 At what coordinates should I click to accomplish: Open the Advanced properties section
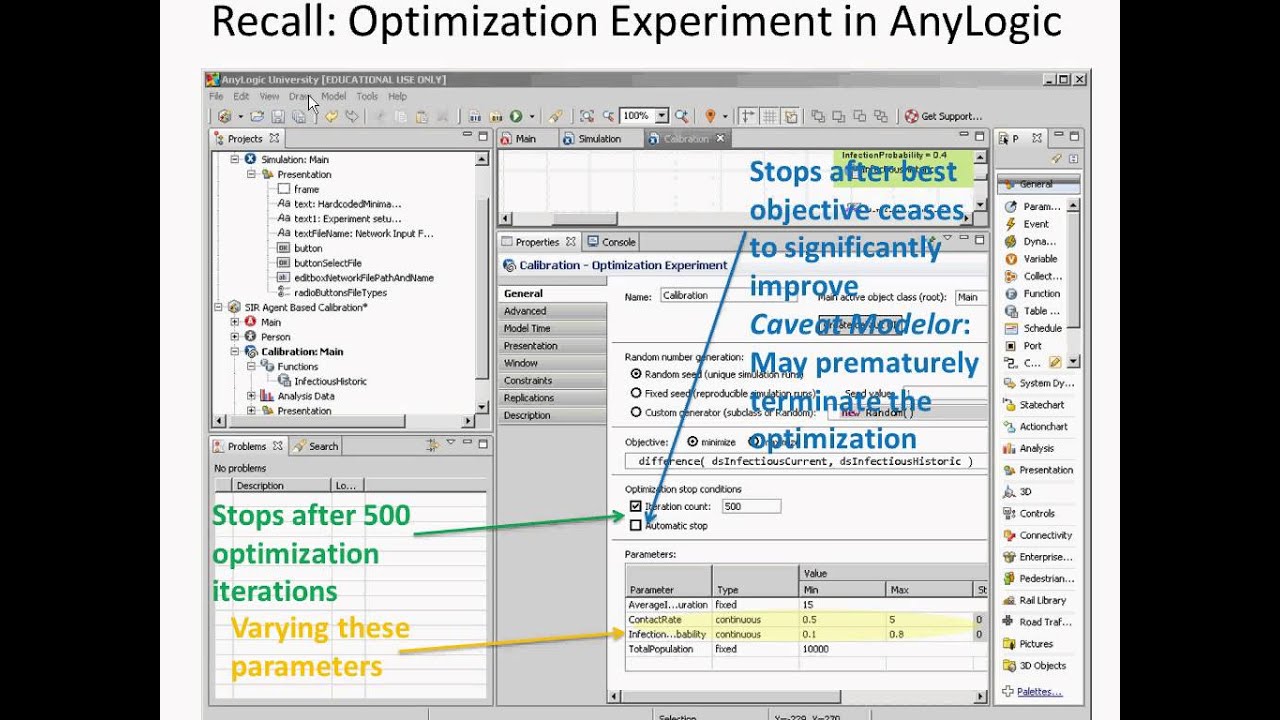coord(554,311)
